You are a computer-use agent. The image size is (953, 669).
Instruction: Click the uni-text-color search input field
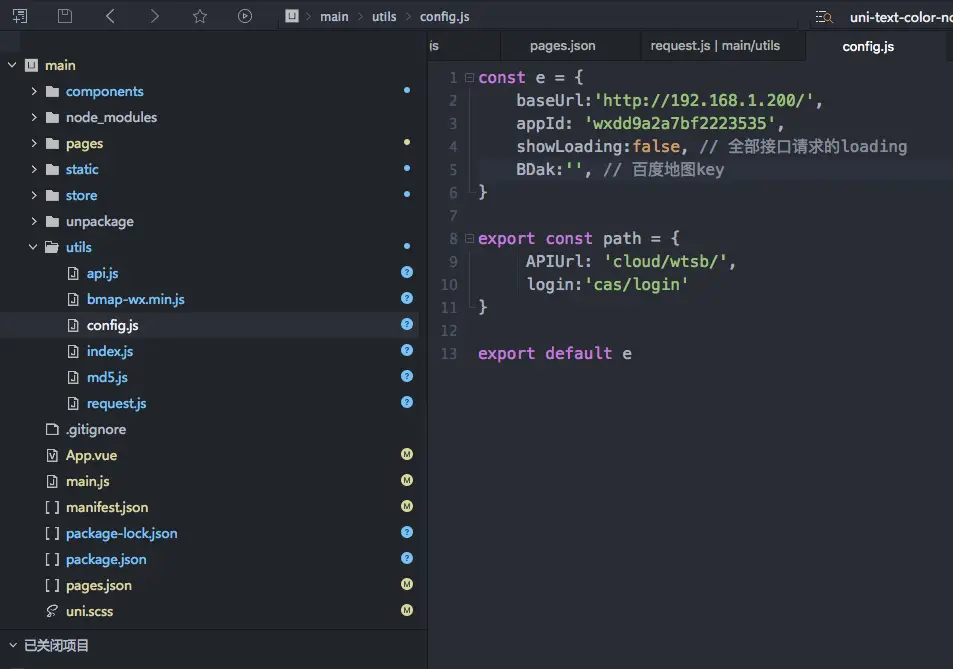900,17
